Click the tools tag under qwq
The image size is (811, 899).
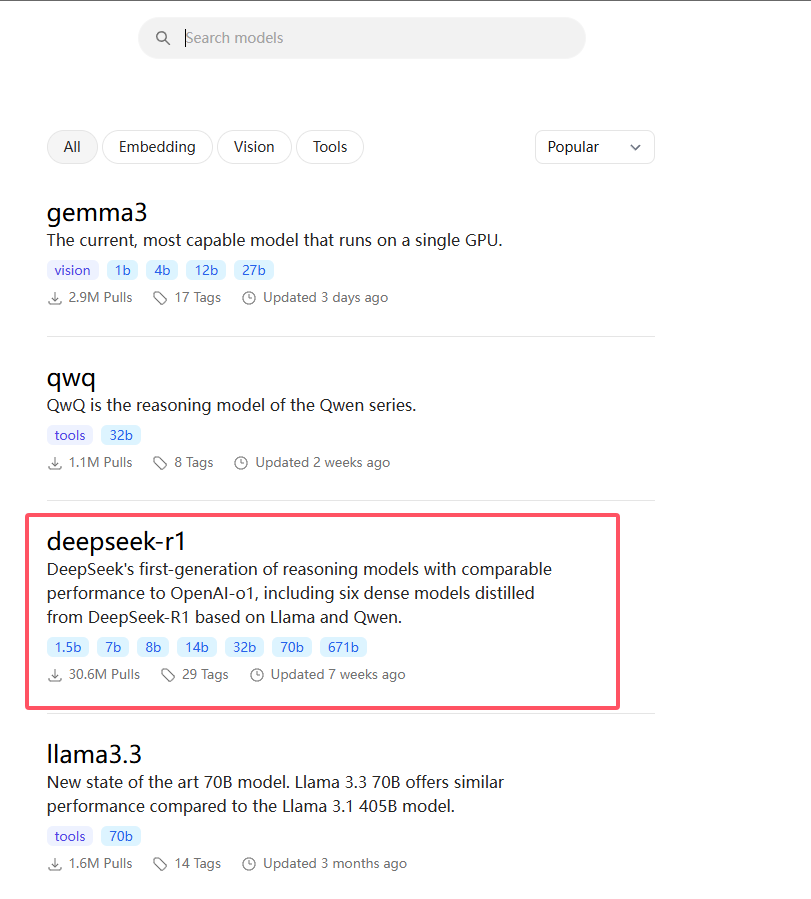point(70,435)
